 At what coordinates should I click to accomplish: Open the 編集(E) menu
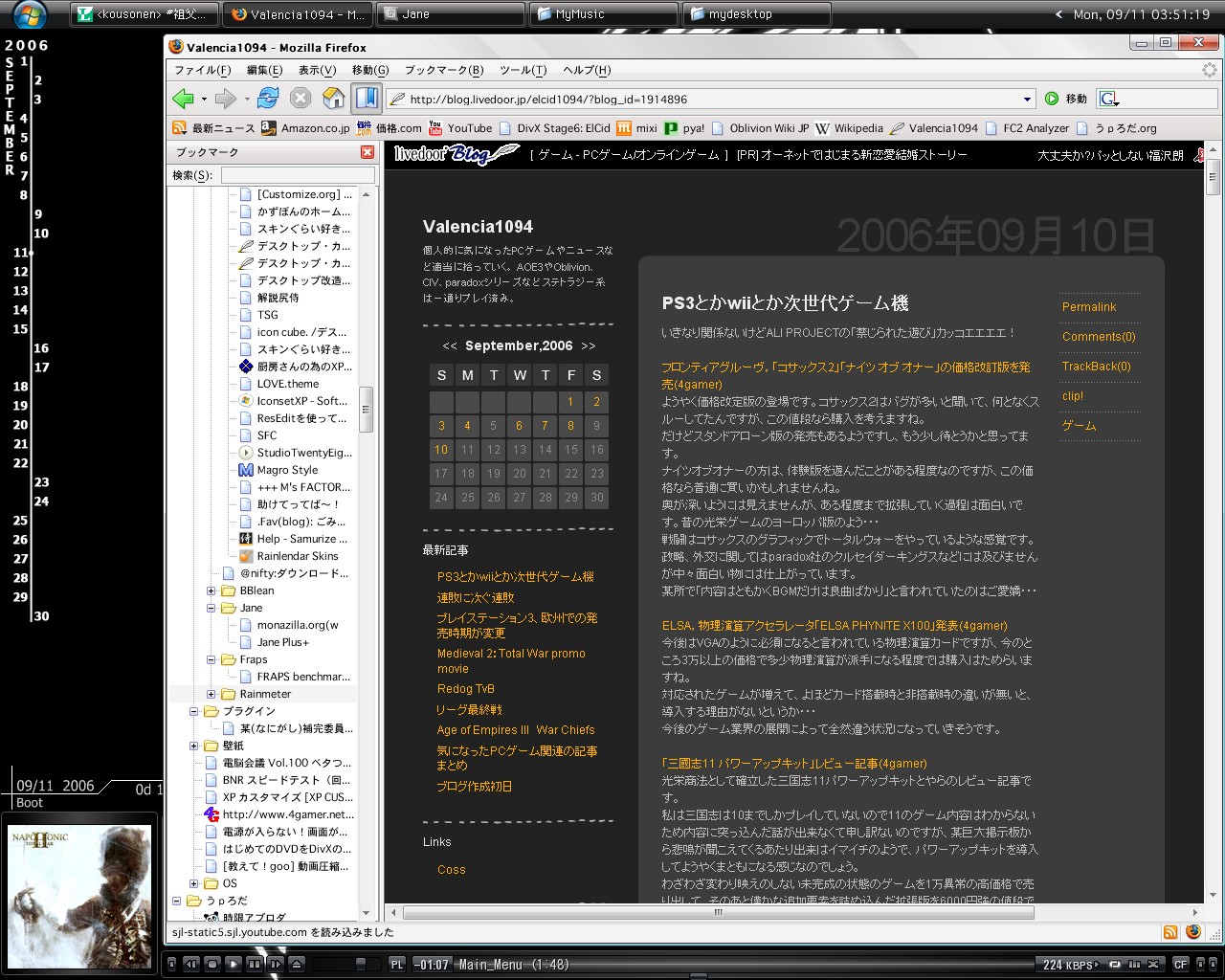coord(265,70)
